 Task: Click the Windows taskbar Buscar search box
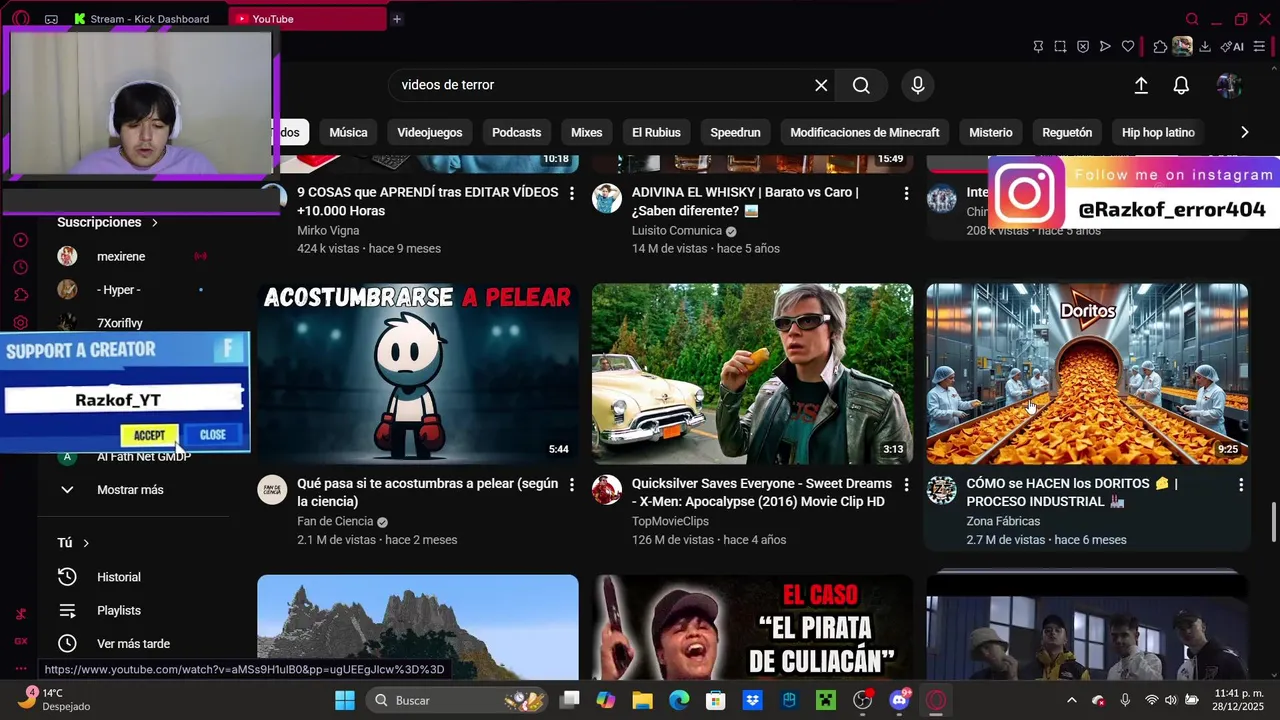tap(456, 700)
